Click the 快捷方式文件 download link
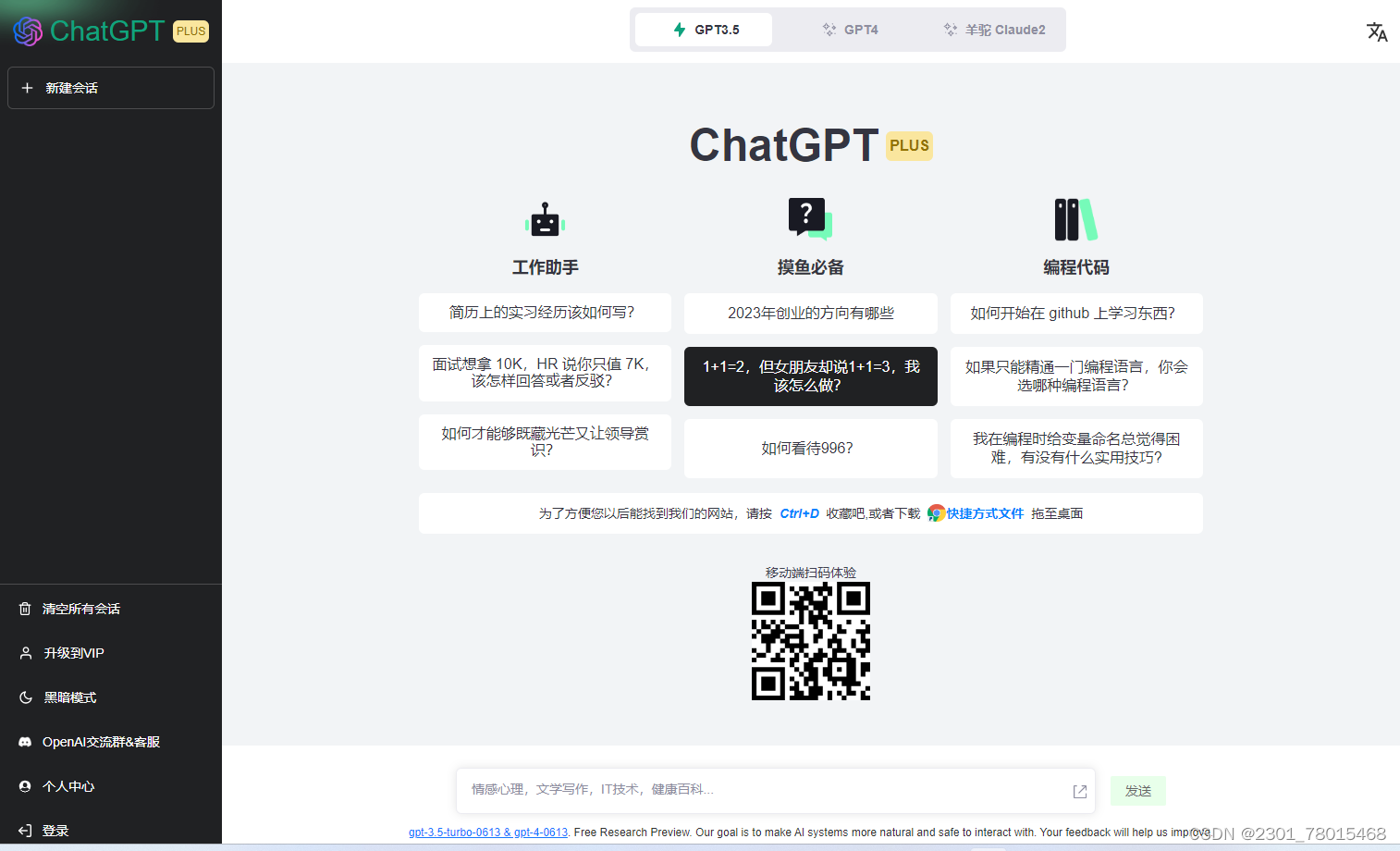 point(985,513)
